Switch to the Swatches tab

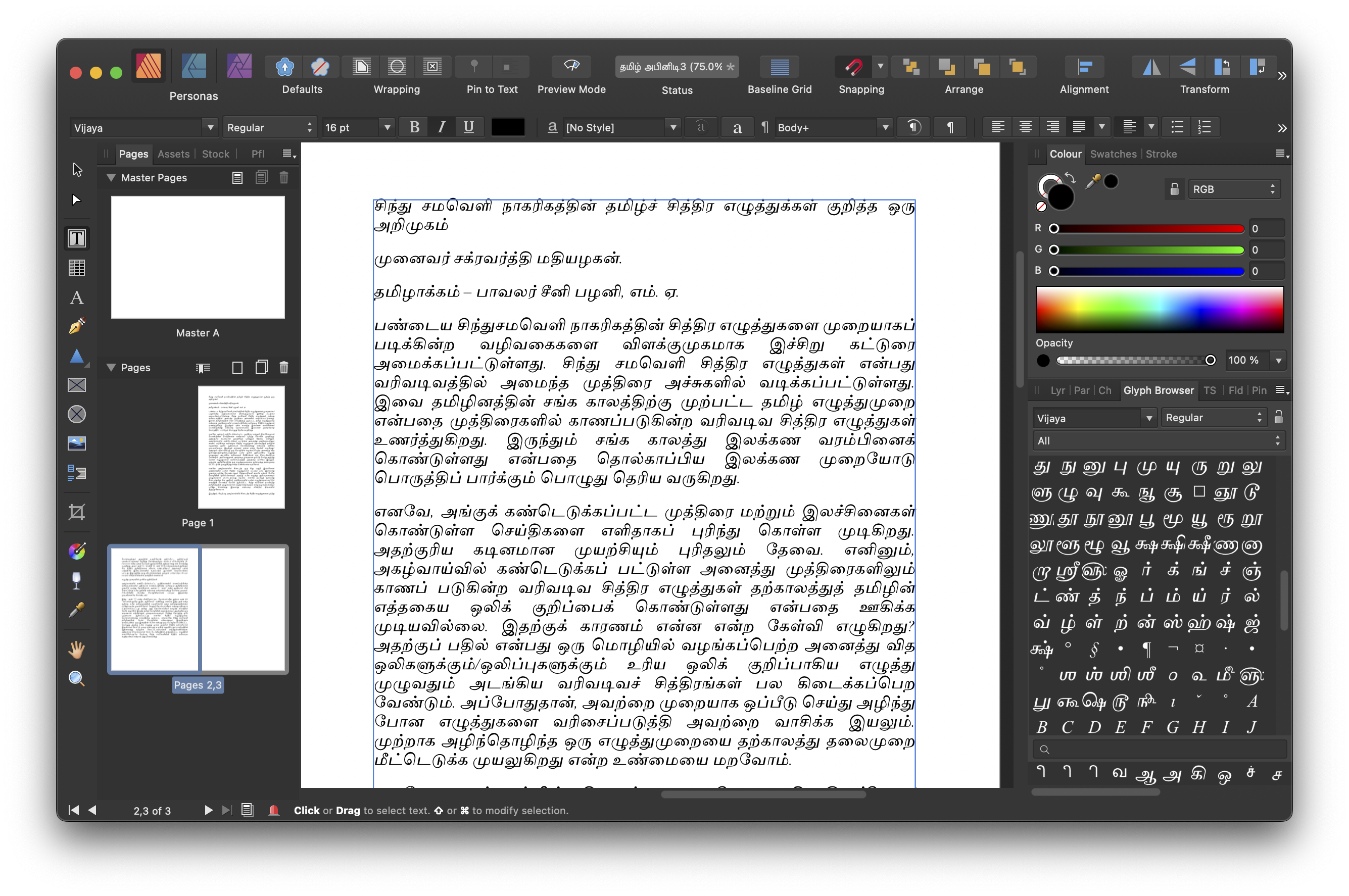(x=1113, y=154)
